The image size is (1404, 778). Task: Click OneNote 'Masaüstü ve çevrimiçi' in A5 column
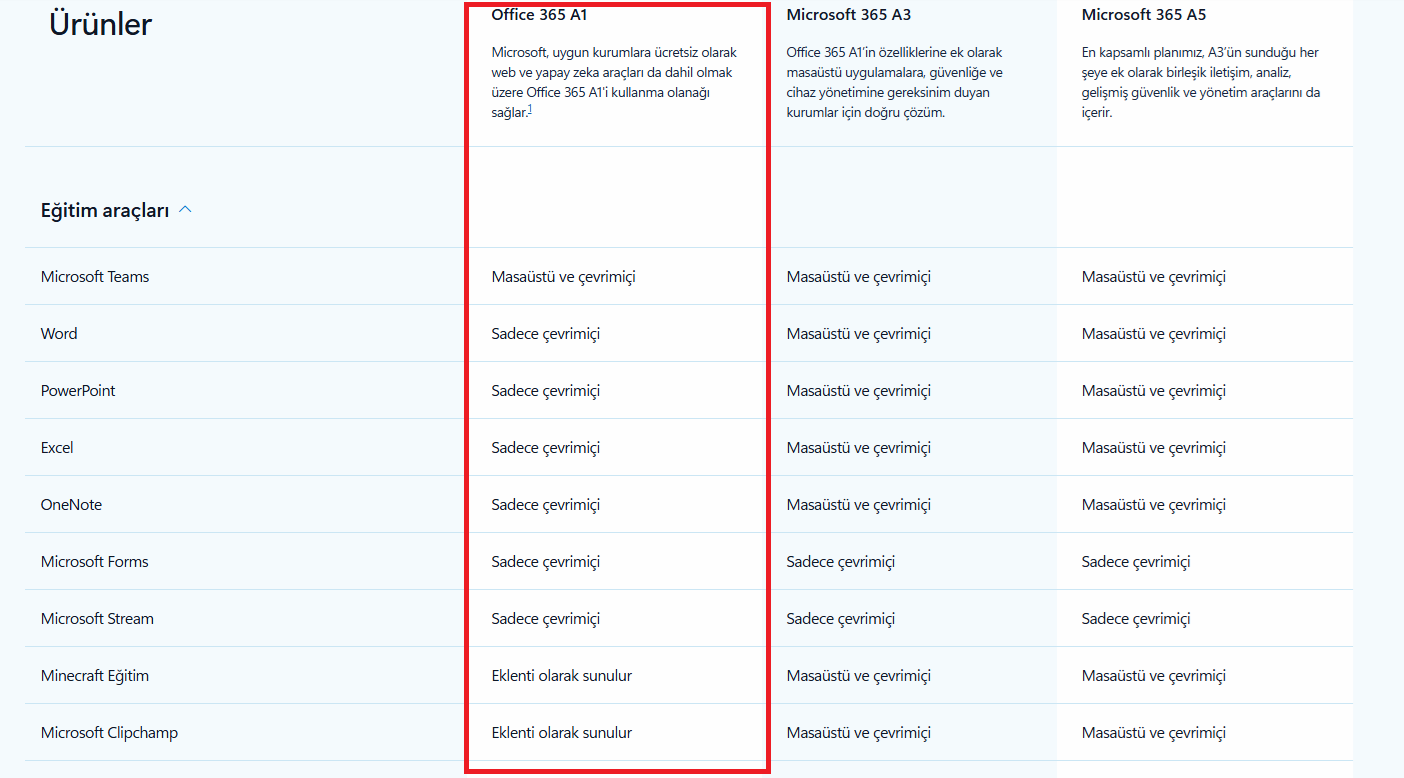[x=1153, y=505]
